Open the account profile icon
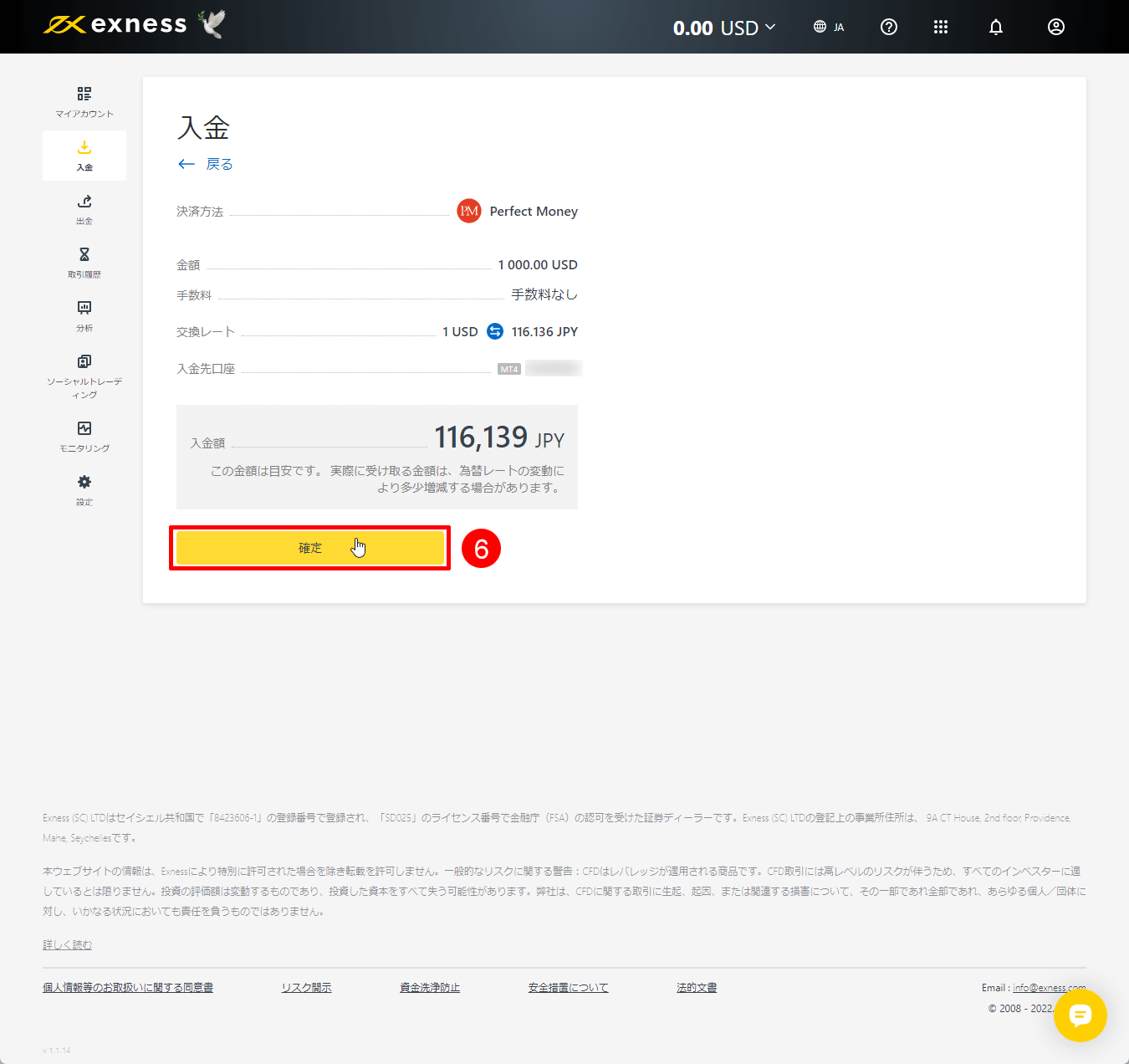The image size is (1129, 1064). (x=1055, y=27)
